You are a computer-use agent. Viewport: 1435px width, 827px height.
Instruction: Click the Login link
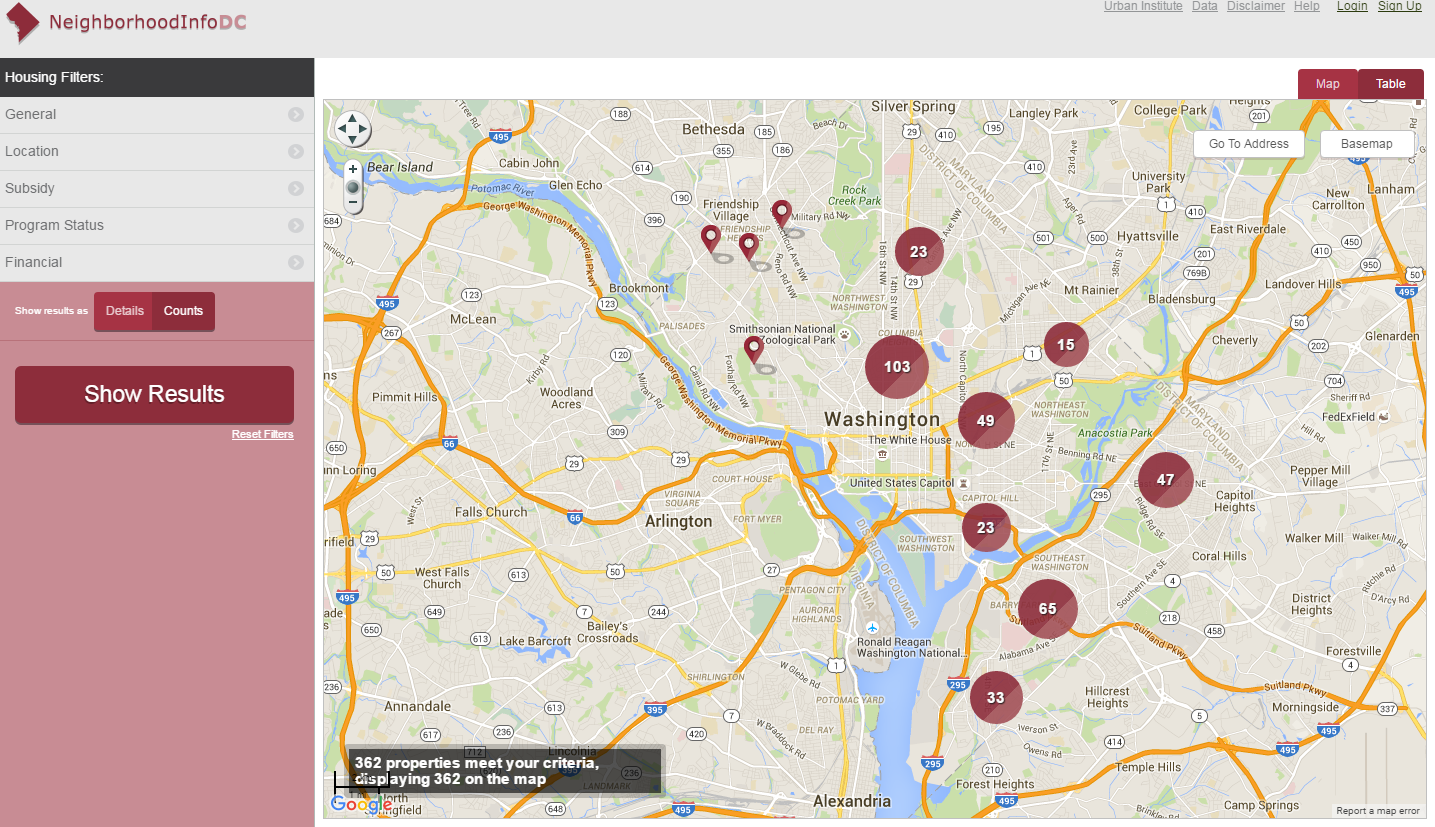coord(1352,6)
